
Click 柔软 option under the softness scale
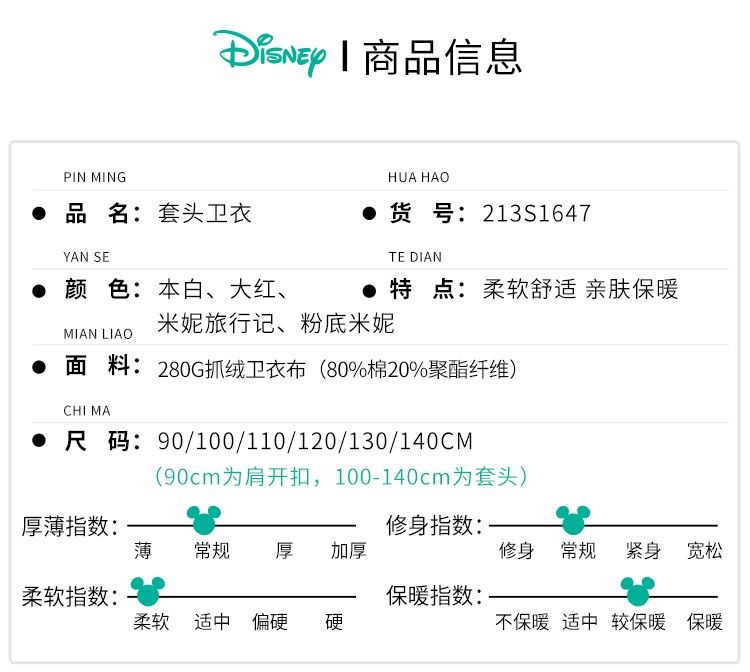click(151, 622)
